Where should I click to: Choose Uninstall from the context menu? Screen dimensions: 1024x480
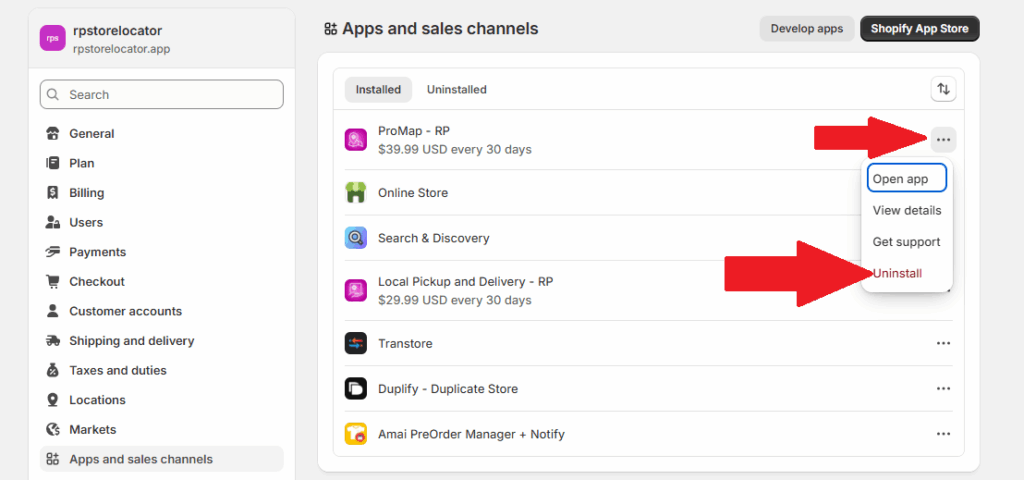[x=898, y=273]
